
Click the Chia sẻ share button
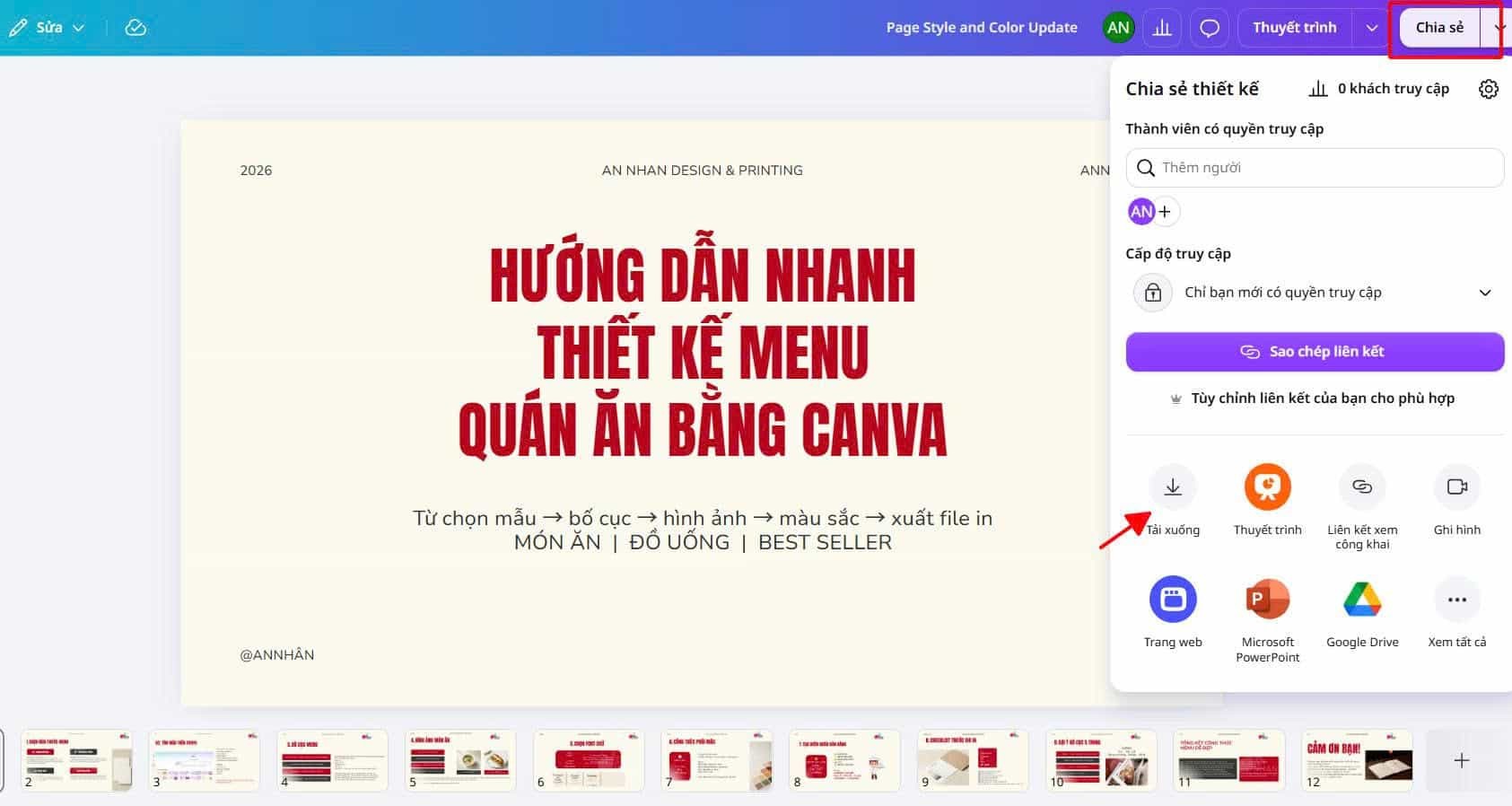(x=1439, y=28)
